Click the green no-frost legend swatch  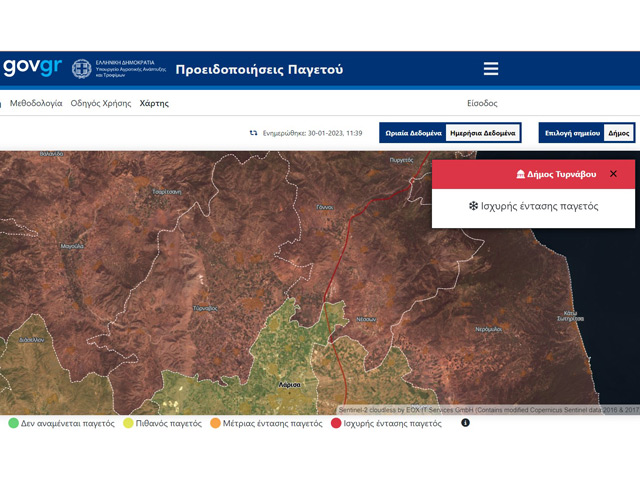(13, 423)
